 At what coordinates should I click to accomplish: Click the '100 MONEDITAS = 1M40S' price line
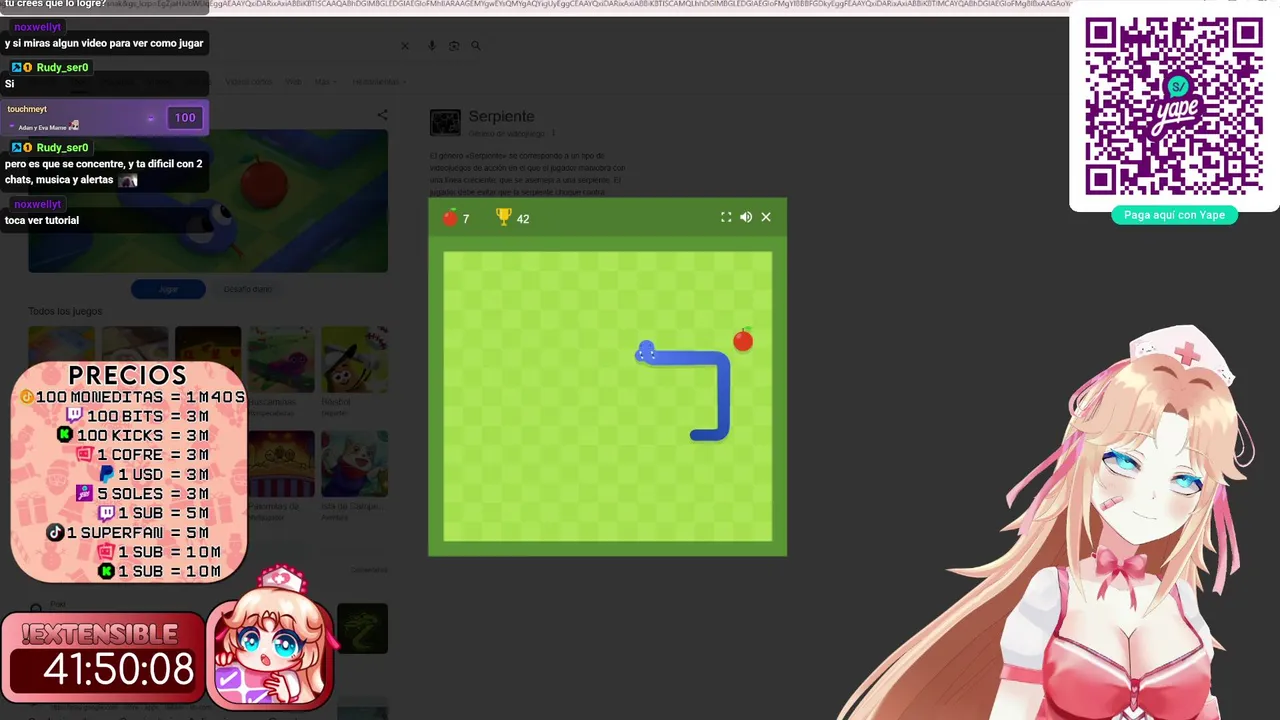(132, 397)
